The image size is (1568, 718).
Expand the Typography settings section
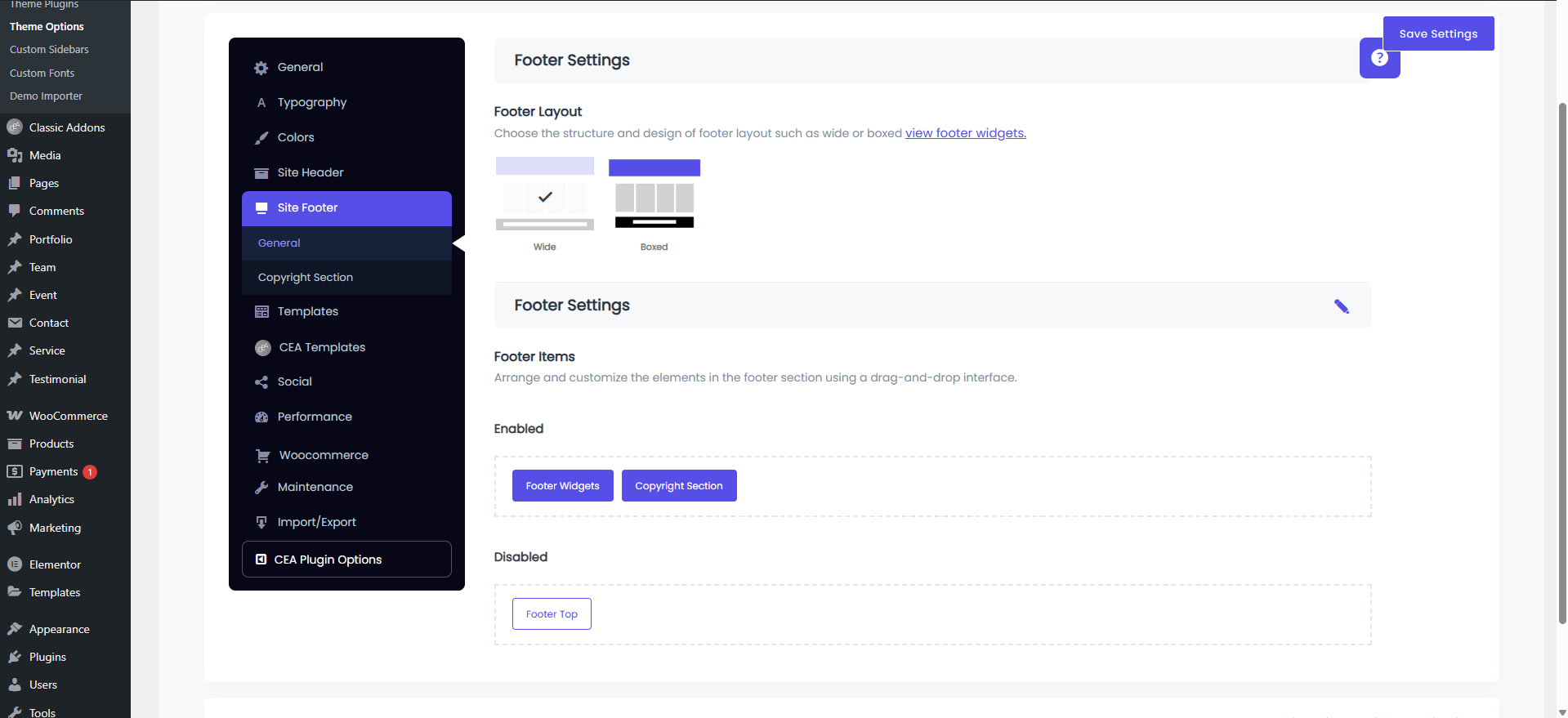[x=311, y=102]
